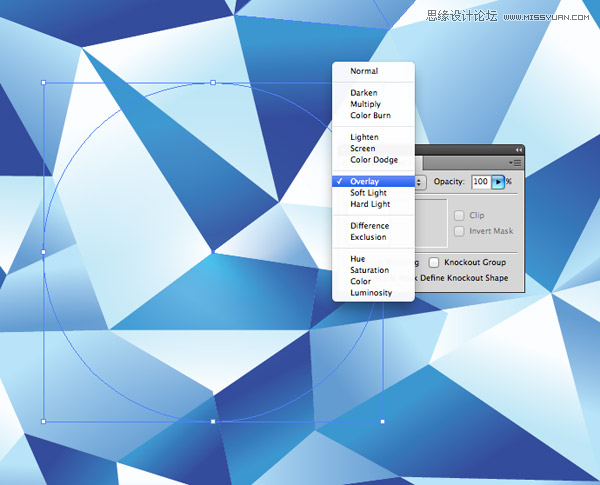Click the mask thumbnail area in panel
This screenshot has width=600, height=485.
click(x=431, y=223)
